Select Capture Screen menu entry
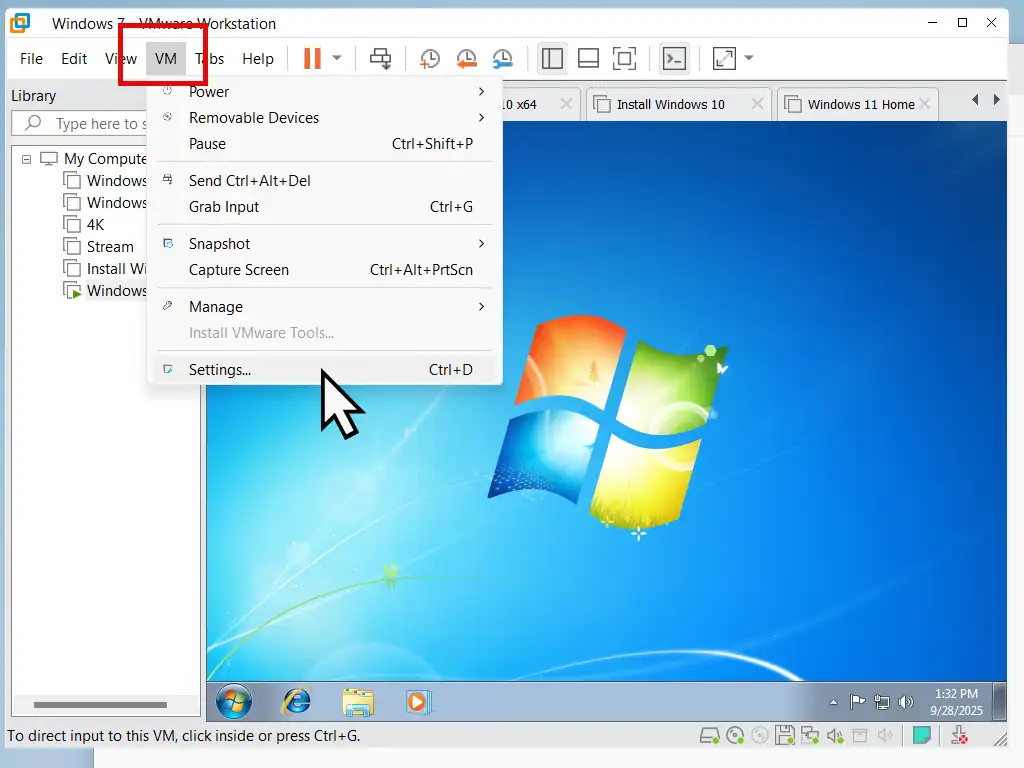This screenshot has height=768, width=1024. tap(325, 270)
